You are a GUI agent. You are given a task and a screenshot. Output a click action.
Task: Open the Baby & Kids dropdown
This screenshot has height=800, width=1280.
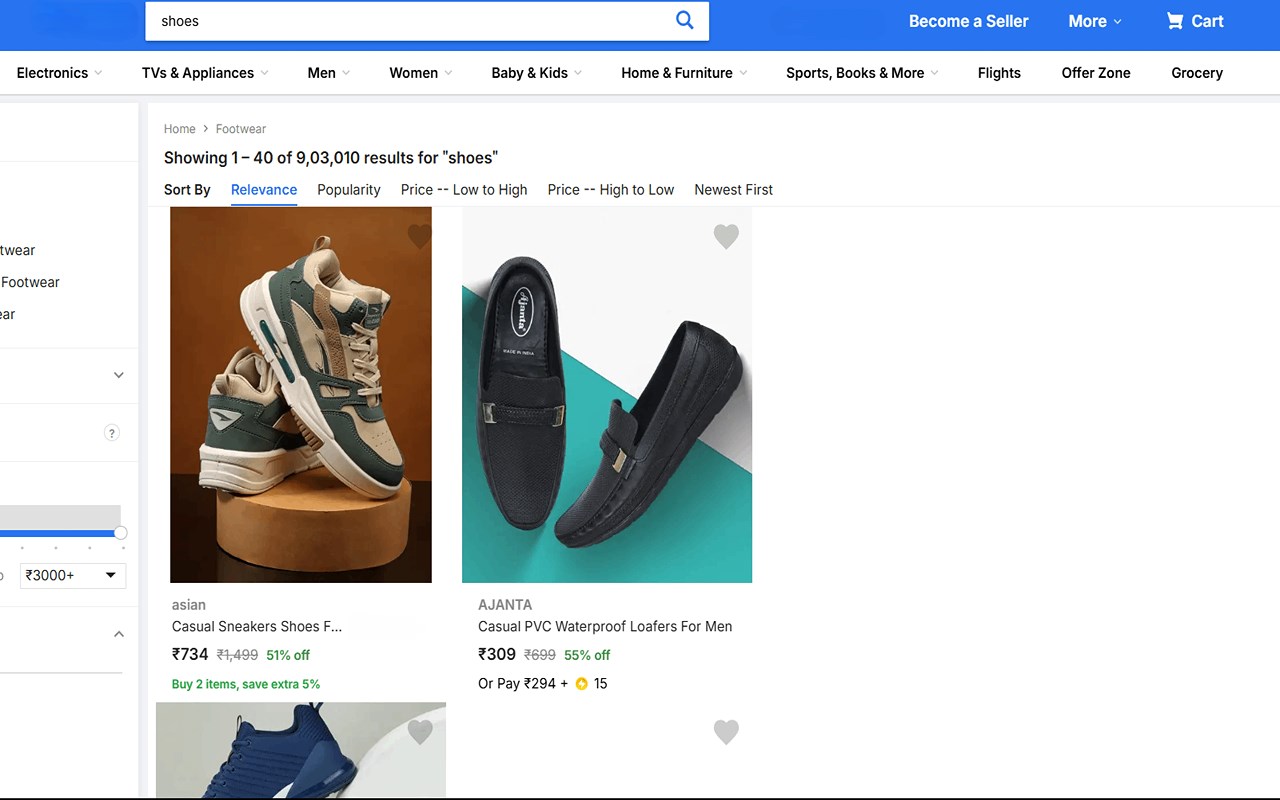[537, 73]
